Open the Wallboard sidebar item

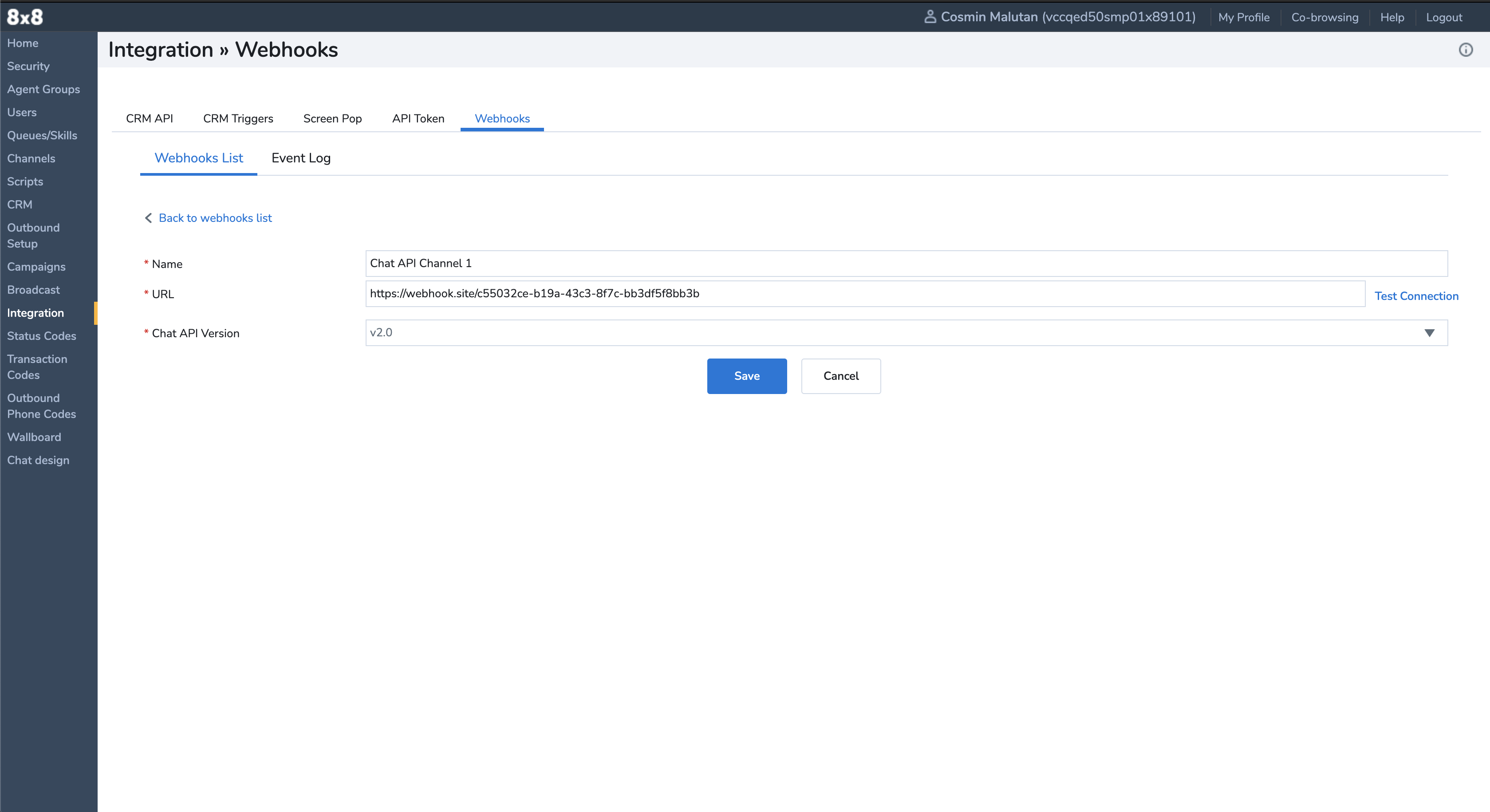(34, 437)
